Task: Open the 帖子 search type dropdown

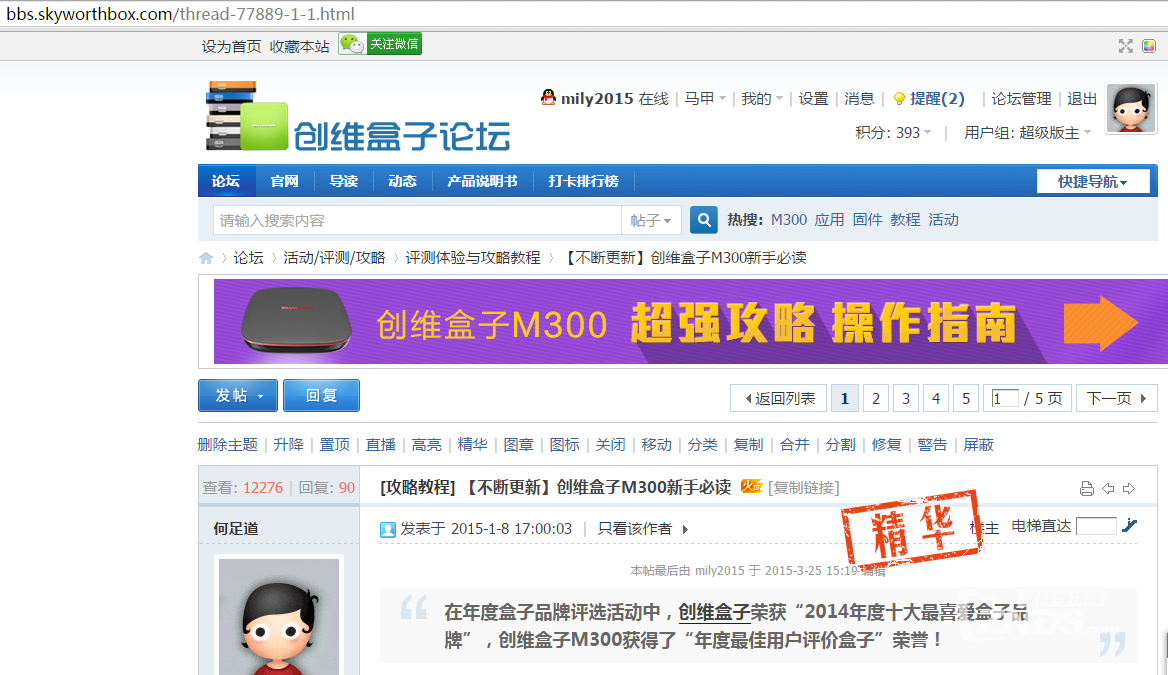Action: click(x=651, y=221)
